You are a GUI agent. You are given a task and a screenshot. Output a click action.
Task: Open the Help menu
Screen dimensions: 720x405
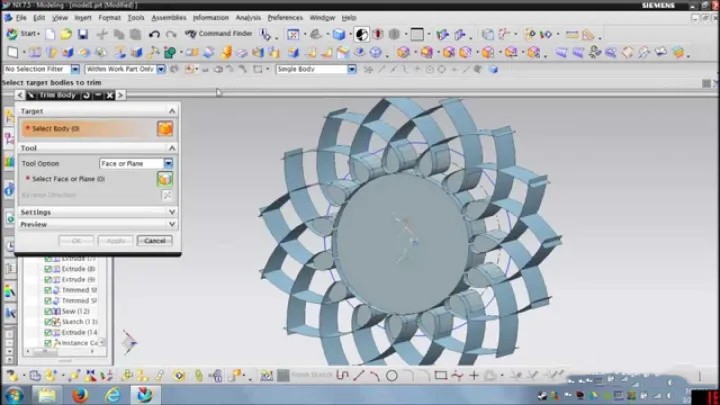(349, 18)
